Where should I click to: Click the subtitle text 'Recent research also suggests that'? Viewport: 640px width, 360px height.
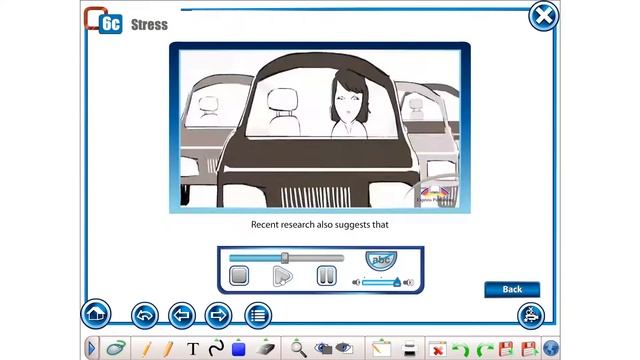point(320,224)
